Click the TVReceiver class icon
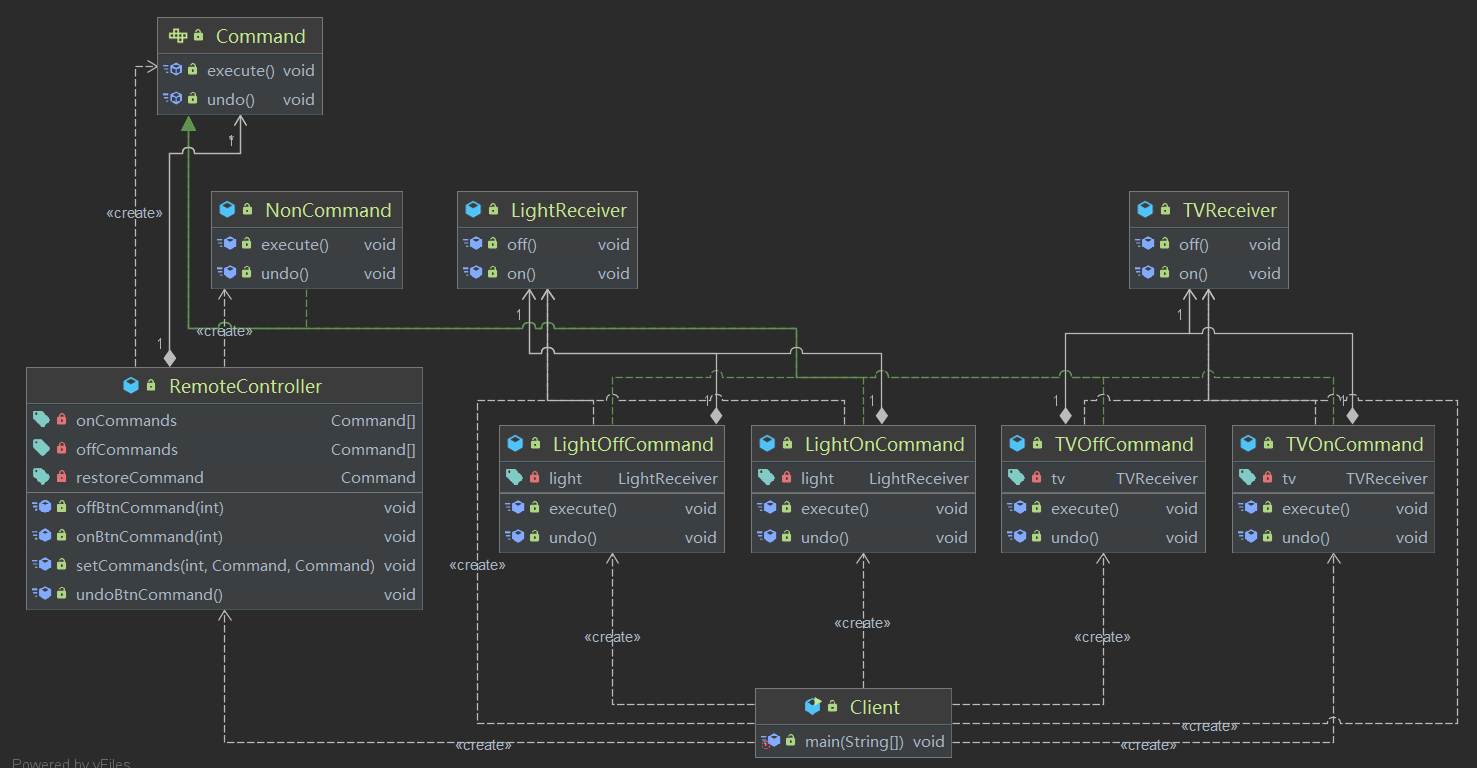Viewport: 1477px width, 768px height. tap(1145, 210)
